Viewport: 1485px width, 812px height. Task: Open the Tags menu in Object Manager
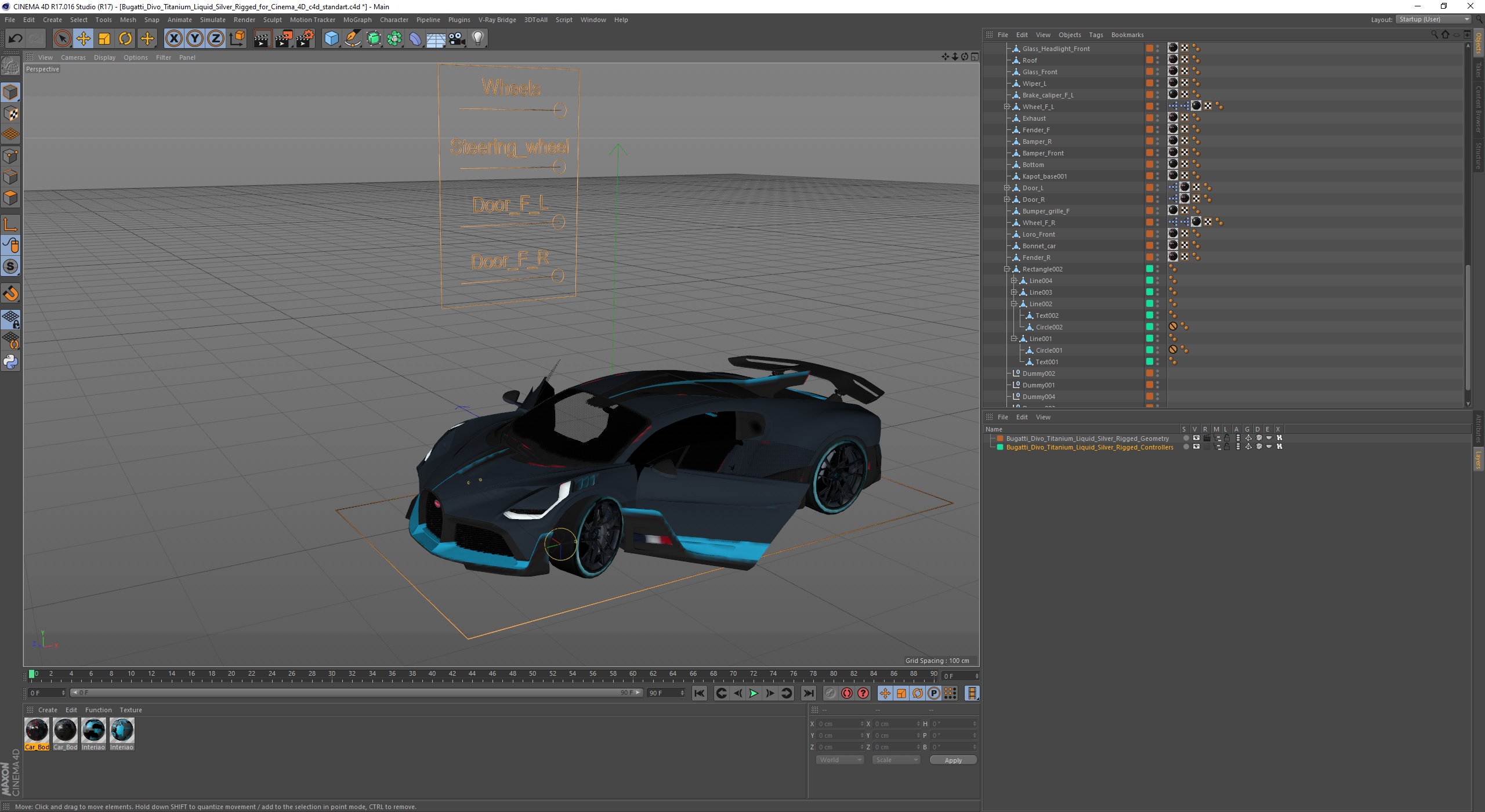[1096, 35]
